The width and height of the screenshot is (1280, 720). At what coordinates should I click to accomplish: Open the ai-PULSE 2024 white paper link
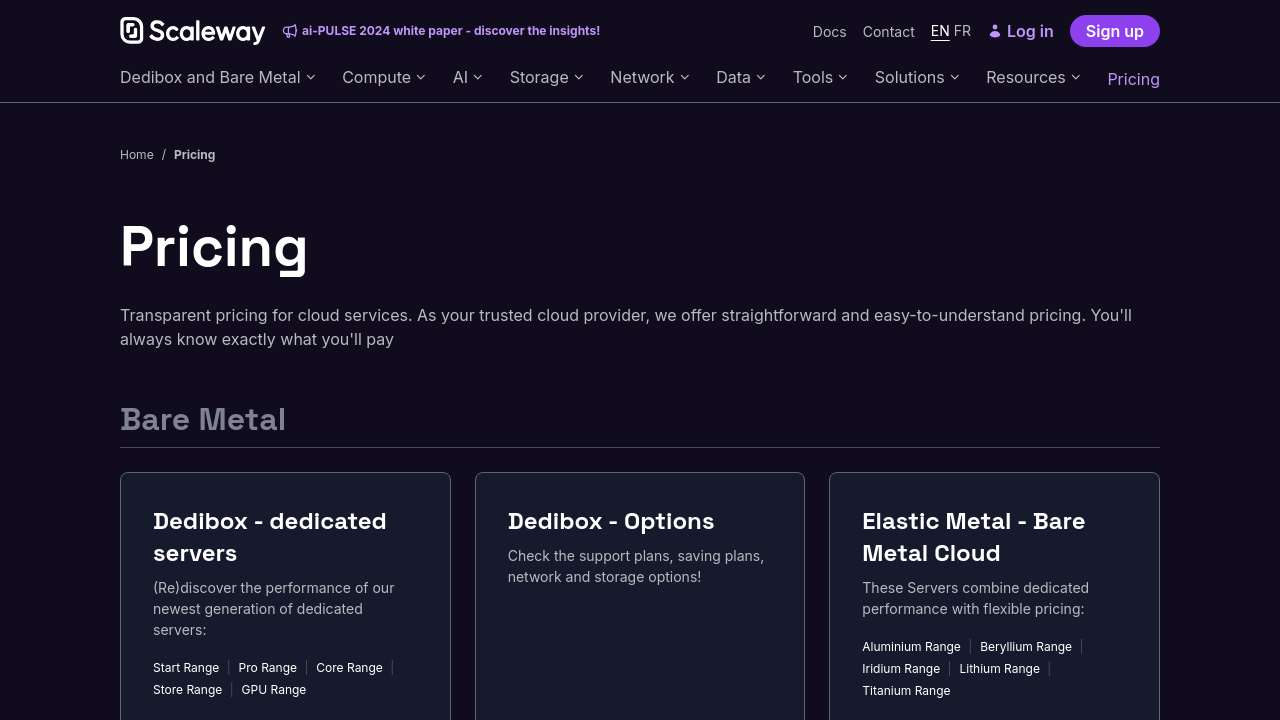pos(450,31)
